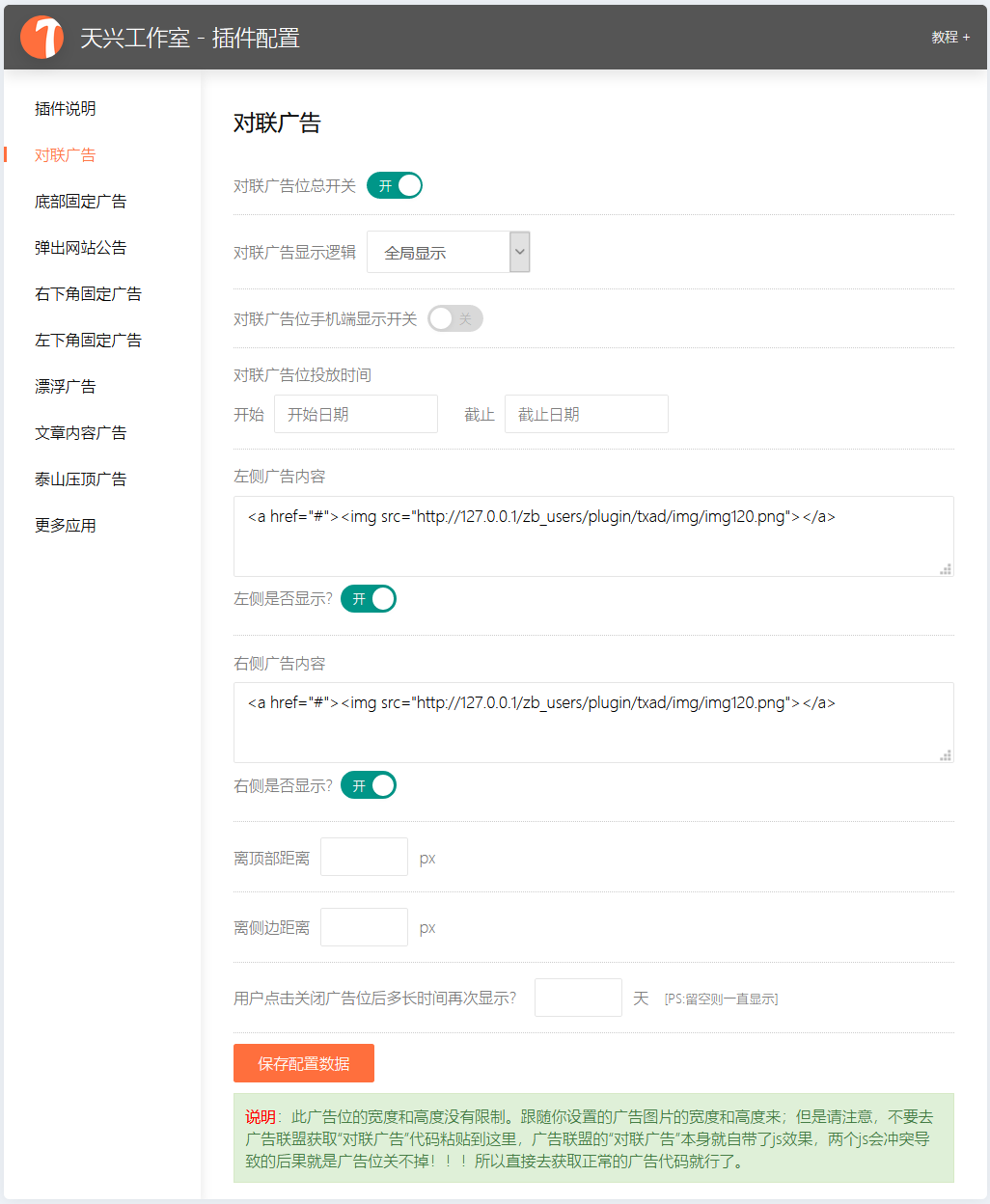Click the 离顶部距离 px input
Screen dimensions: 990x1204
point(365,857)
